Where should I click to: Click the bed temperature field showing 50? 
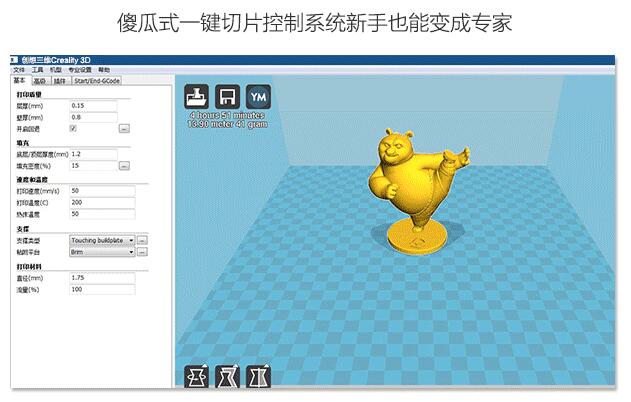click(x=102, y=214)
